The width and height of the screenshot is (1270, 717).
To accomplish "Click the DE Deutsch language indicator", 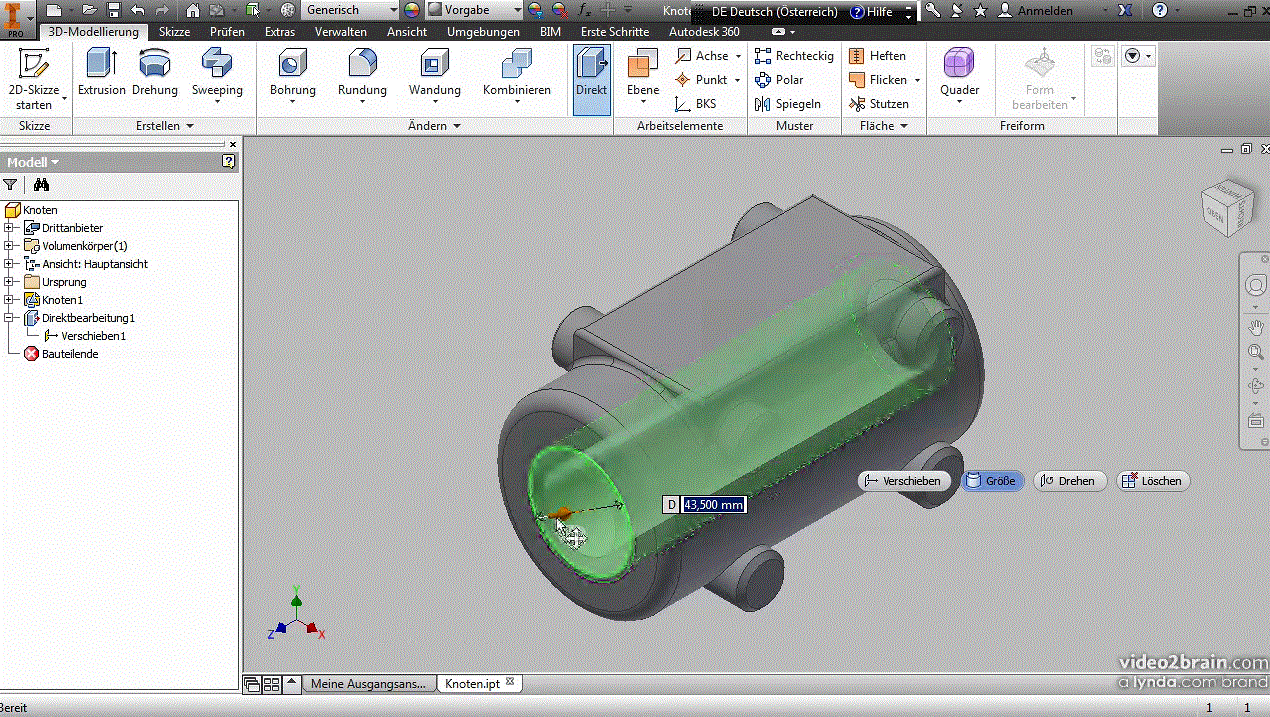I will point(774,12).
